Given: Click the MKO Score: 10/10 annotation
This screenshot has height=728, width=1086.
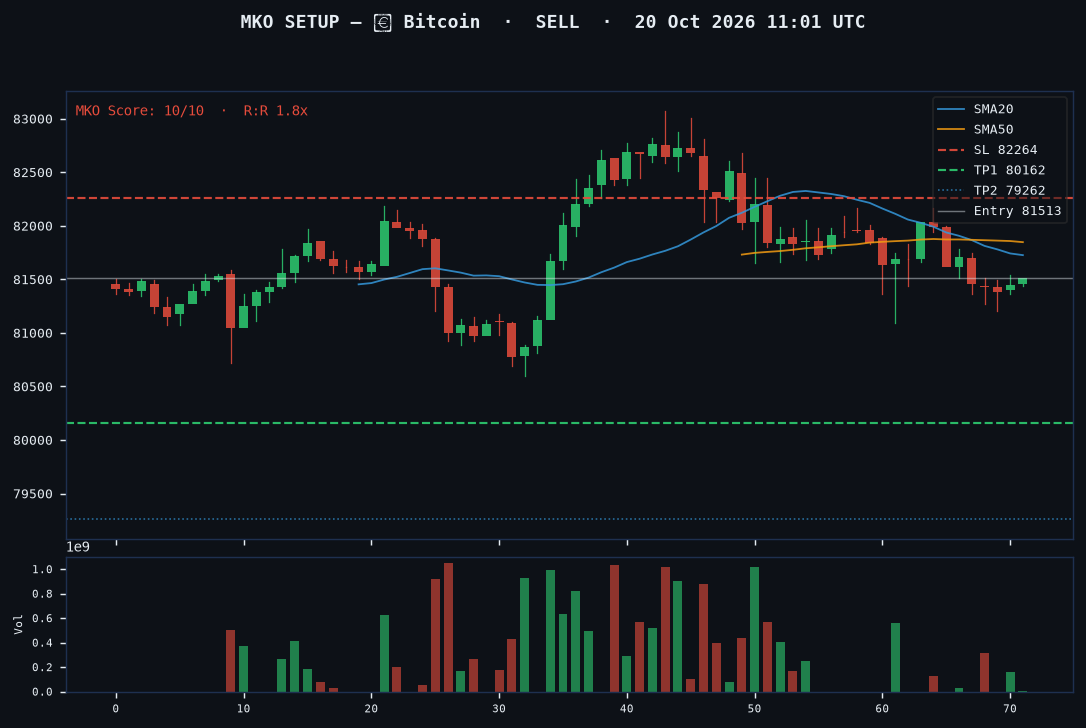Looking at the screenshot, I should [139, 111].
